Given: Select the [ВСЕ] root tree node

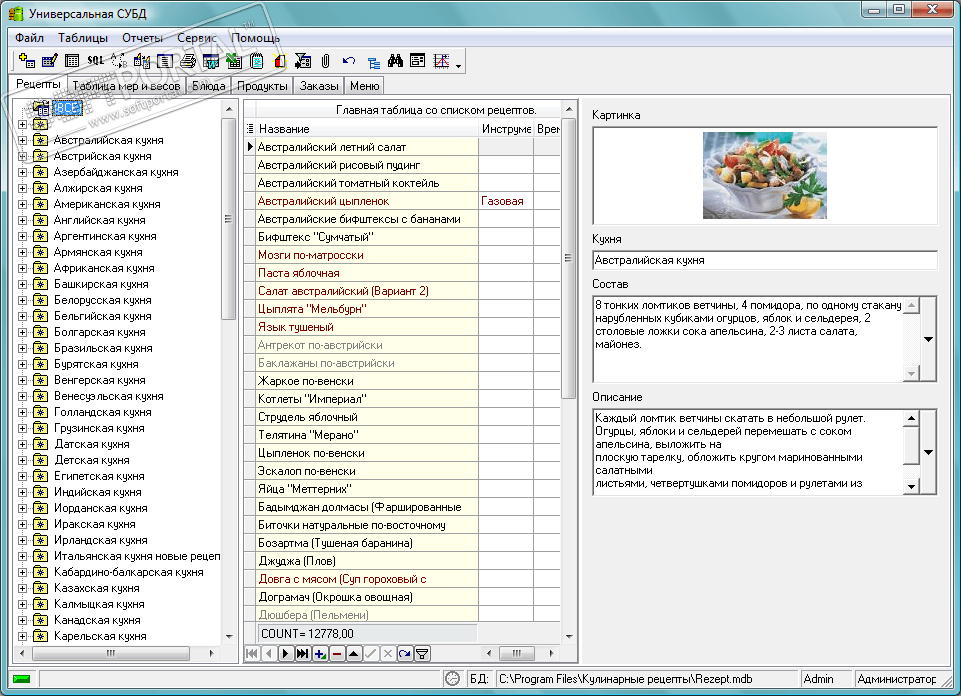Looking at the screenshot, I should [x=66, y=108].
